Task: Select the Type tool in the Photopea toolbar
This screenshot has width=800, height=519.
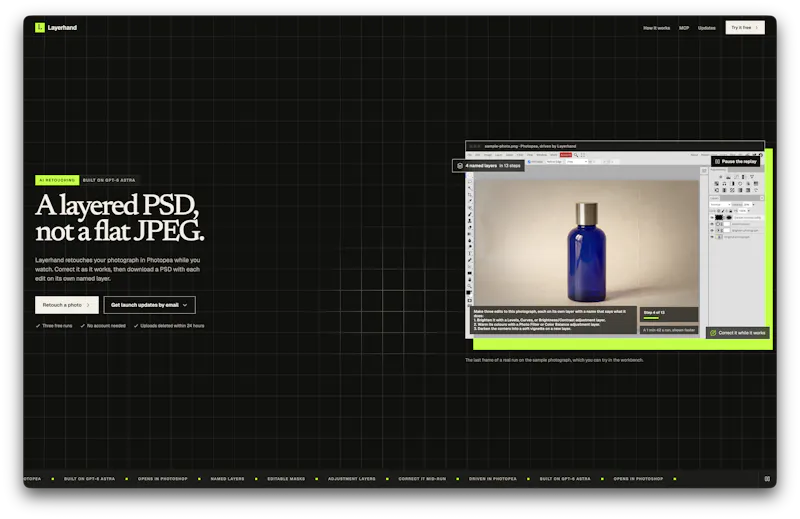Action: [x=469, y=254]
